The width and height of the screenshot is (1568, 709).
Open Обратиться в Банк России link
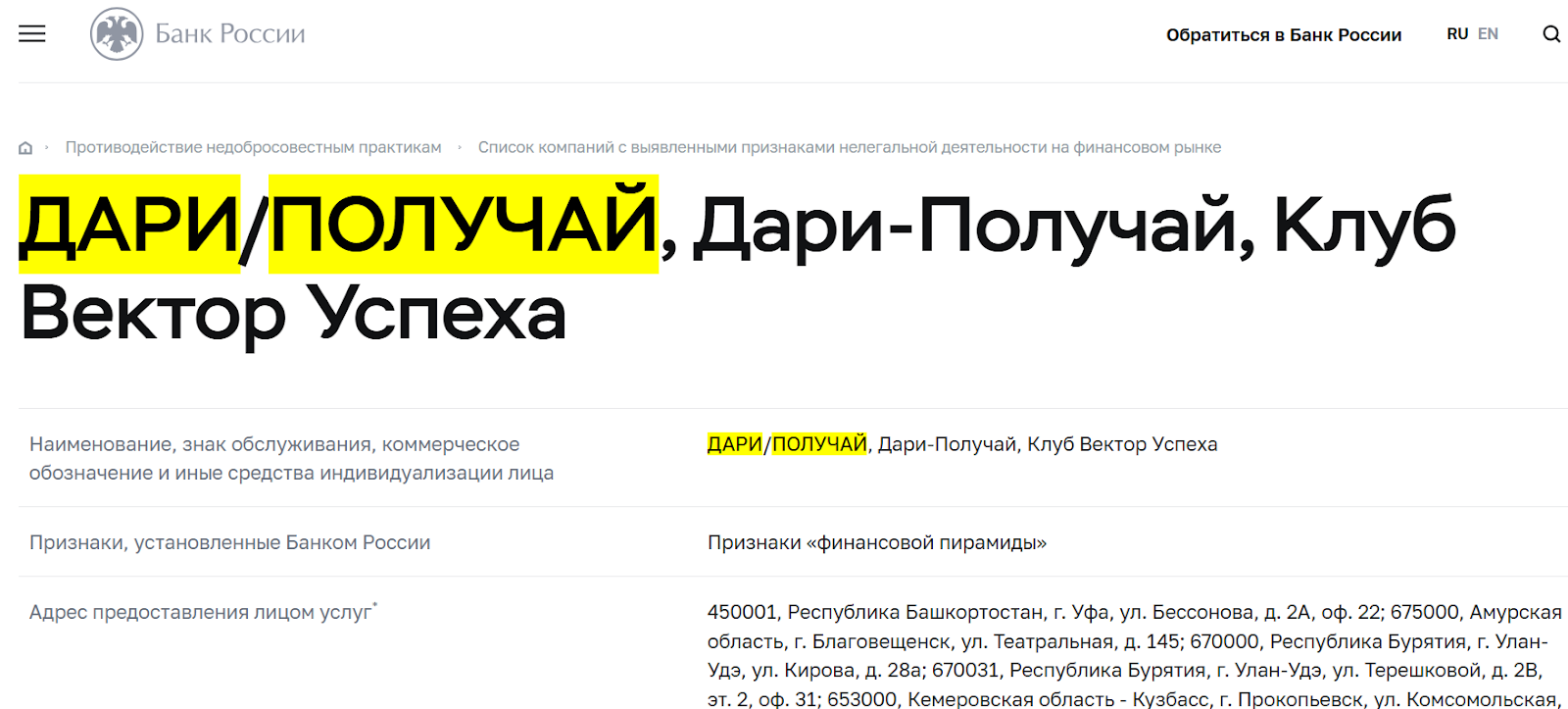click(1284, 35)
